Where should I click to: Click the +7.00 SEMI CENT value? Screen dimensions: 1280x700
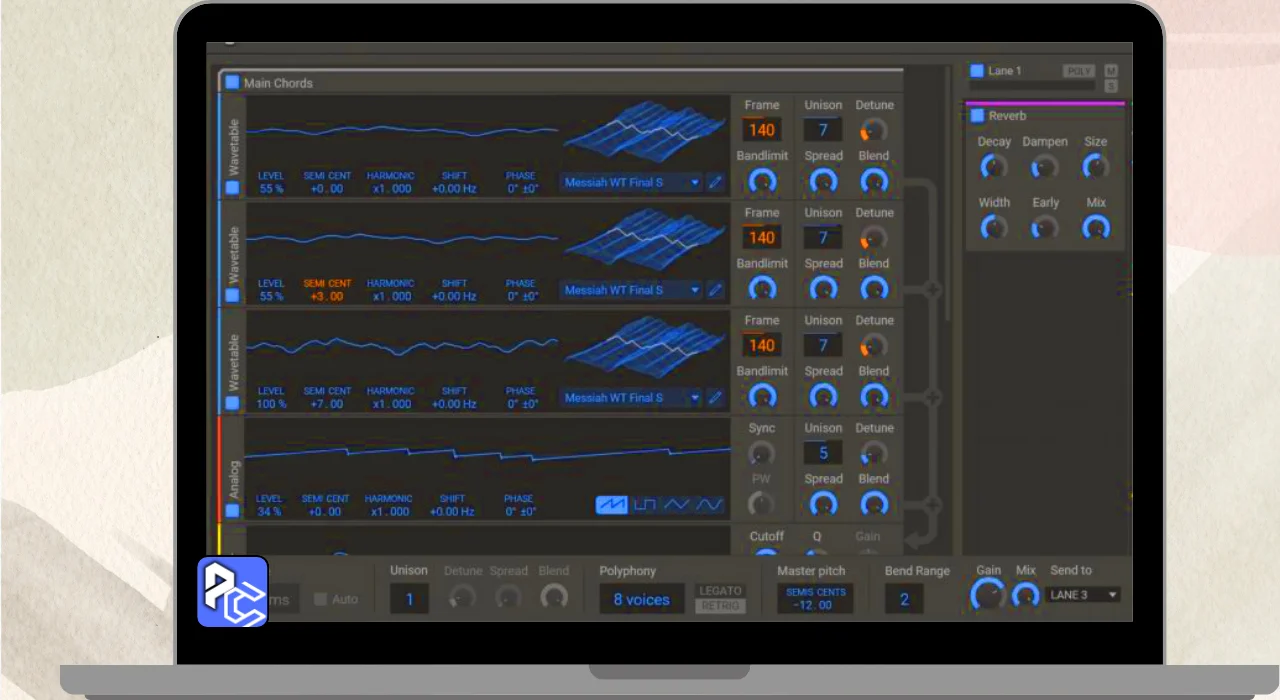327,404
